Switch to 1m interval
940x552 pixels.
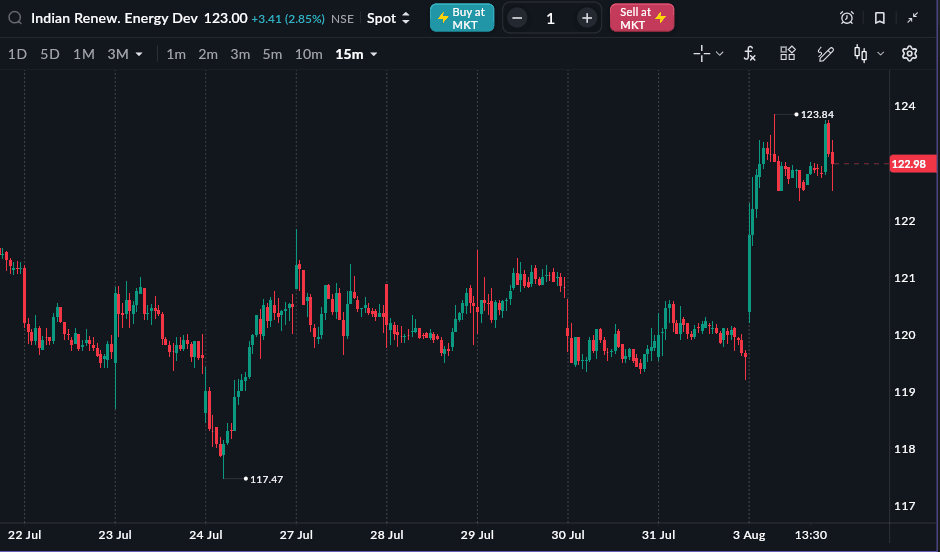tap(176, 55)
